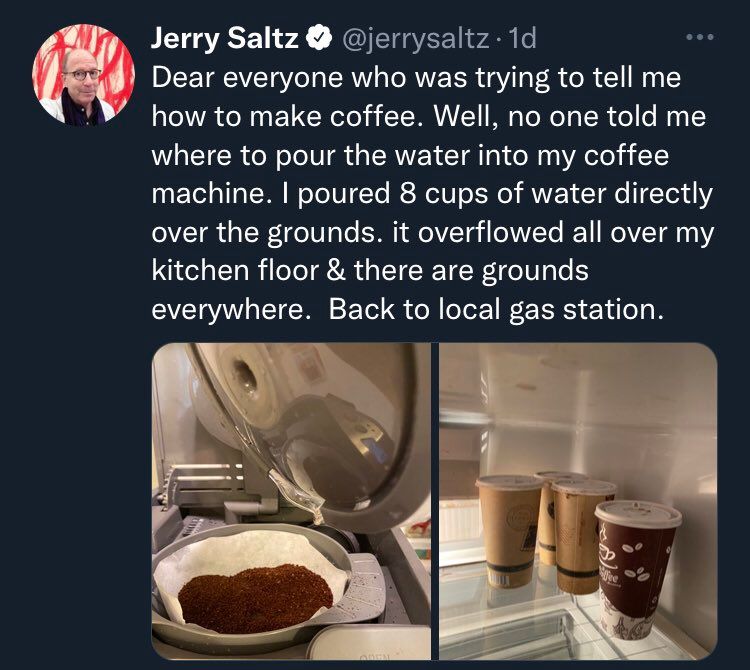
Task: Click the red coffee-bean patterned cup in the right photo
Action: (634, 569)
